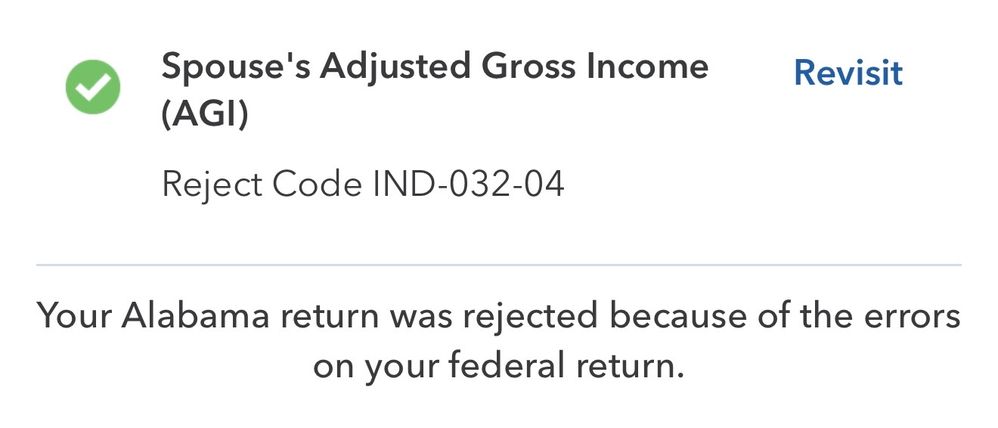Click the "on your federal return." line

498,365
